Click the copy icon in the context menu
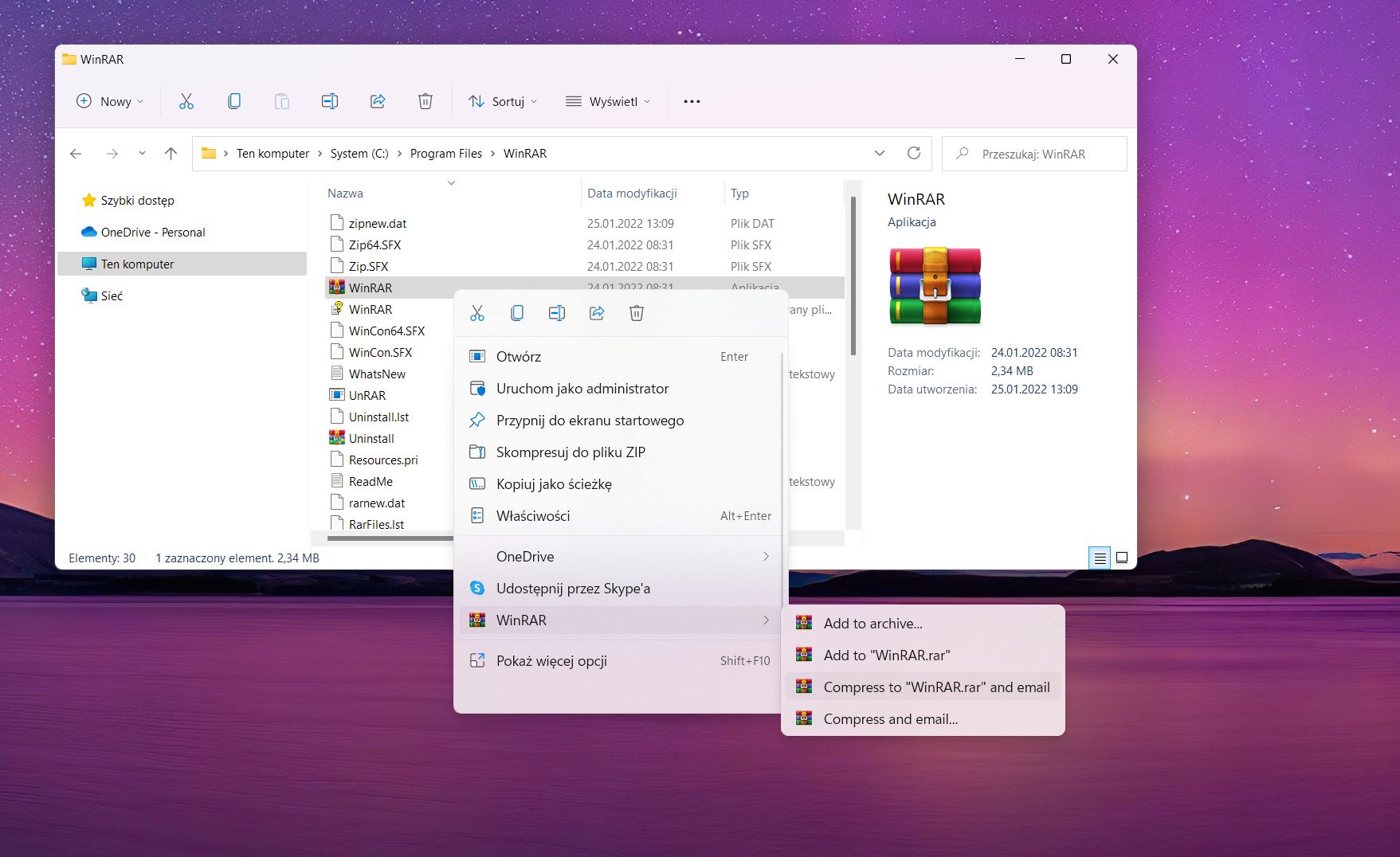Screen dimensions: 1400x857 517,313
